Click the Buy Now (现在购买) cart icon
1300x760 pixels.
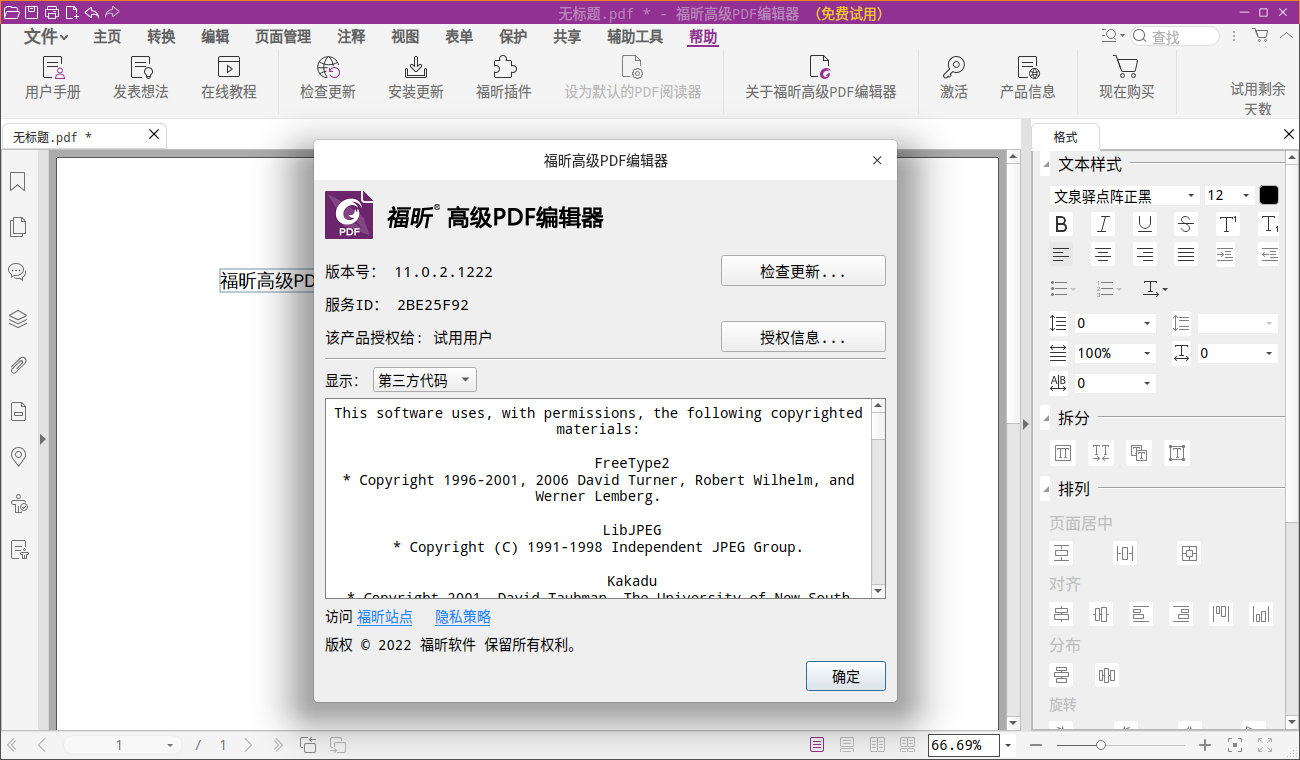1126,69
